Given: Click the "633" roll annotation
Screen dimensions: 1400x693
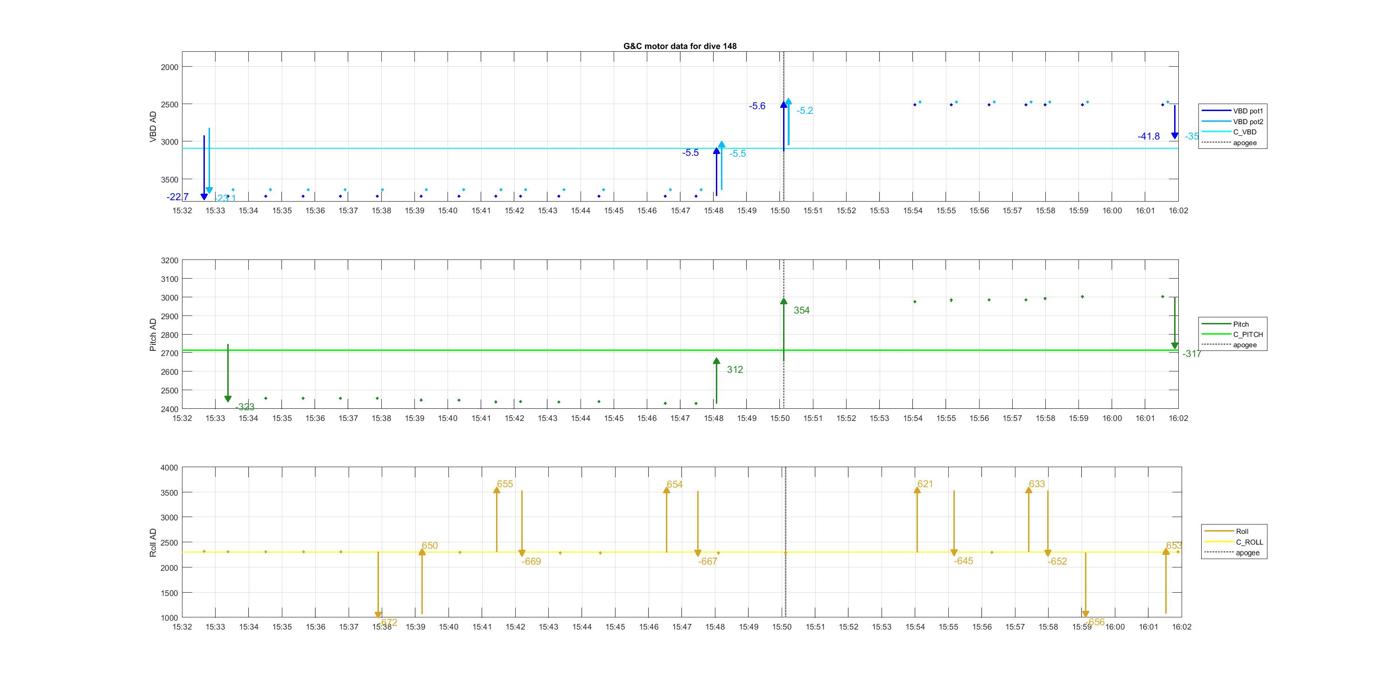Looking at the screenshot, I should (x=1037, y=485).
